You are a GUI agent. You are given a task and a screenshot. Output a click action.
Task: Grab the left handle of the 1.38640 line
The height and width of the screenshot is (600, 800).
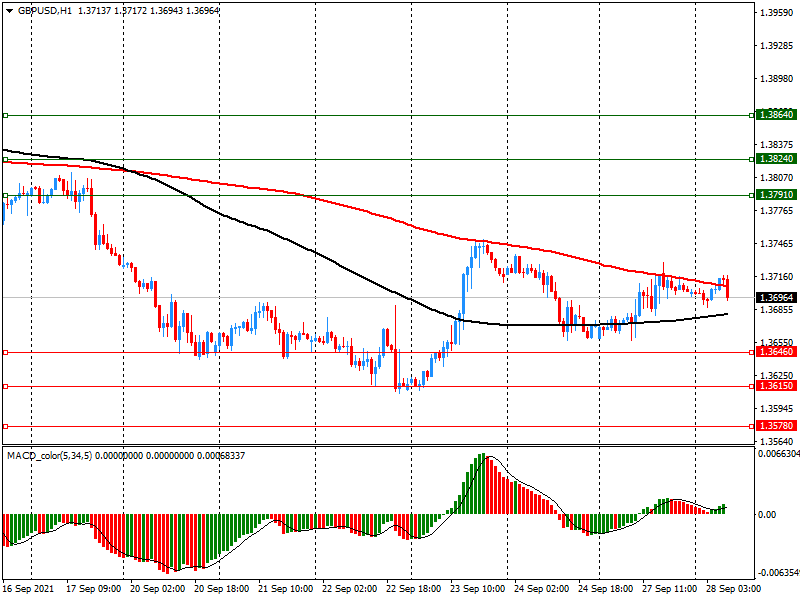click(x=6, y=116)
